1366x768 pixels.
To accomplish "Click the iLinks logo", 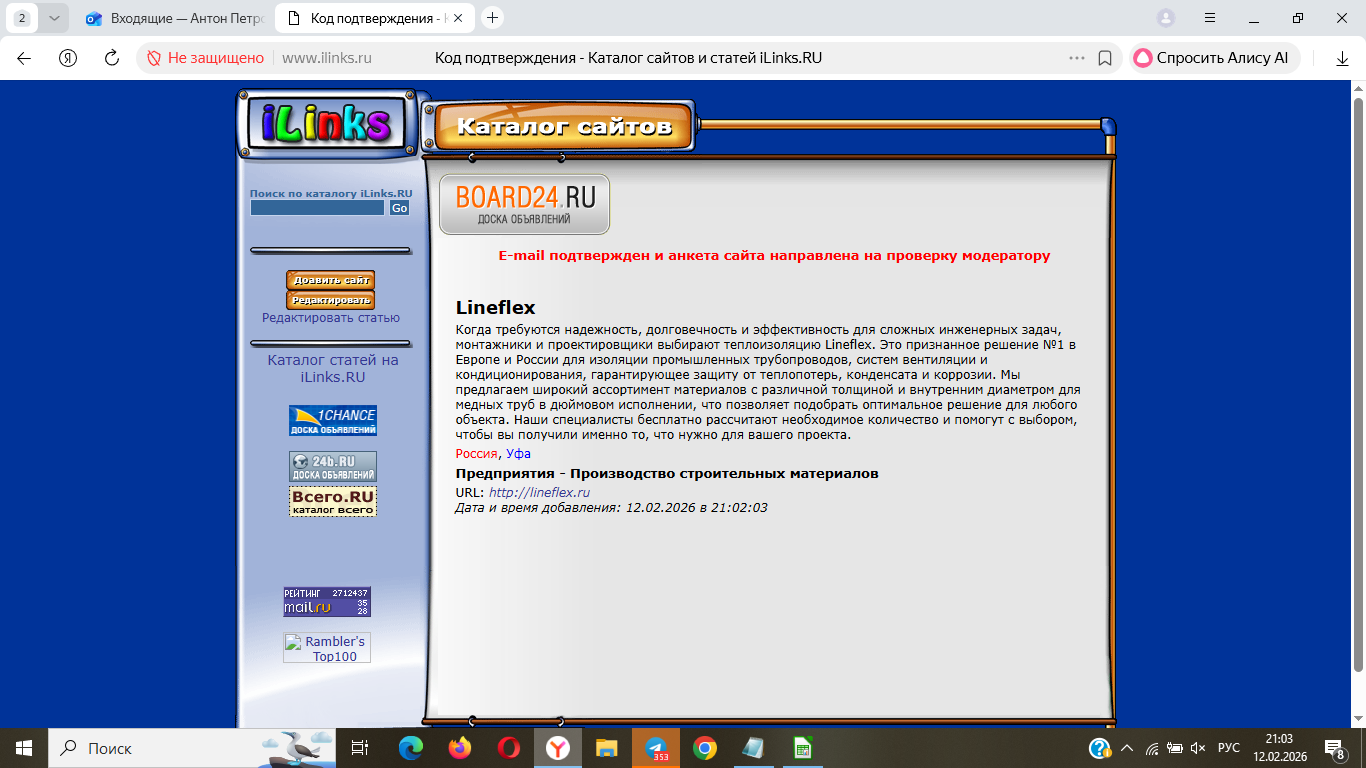I will 326,122.
